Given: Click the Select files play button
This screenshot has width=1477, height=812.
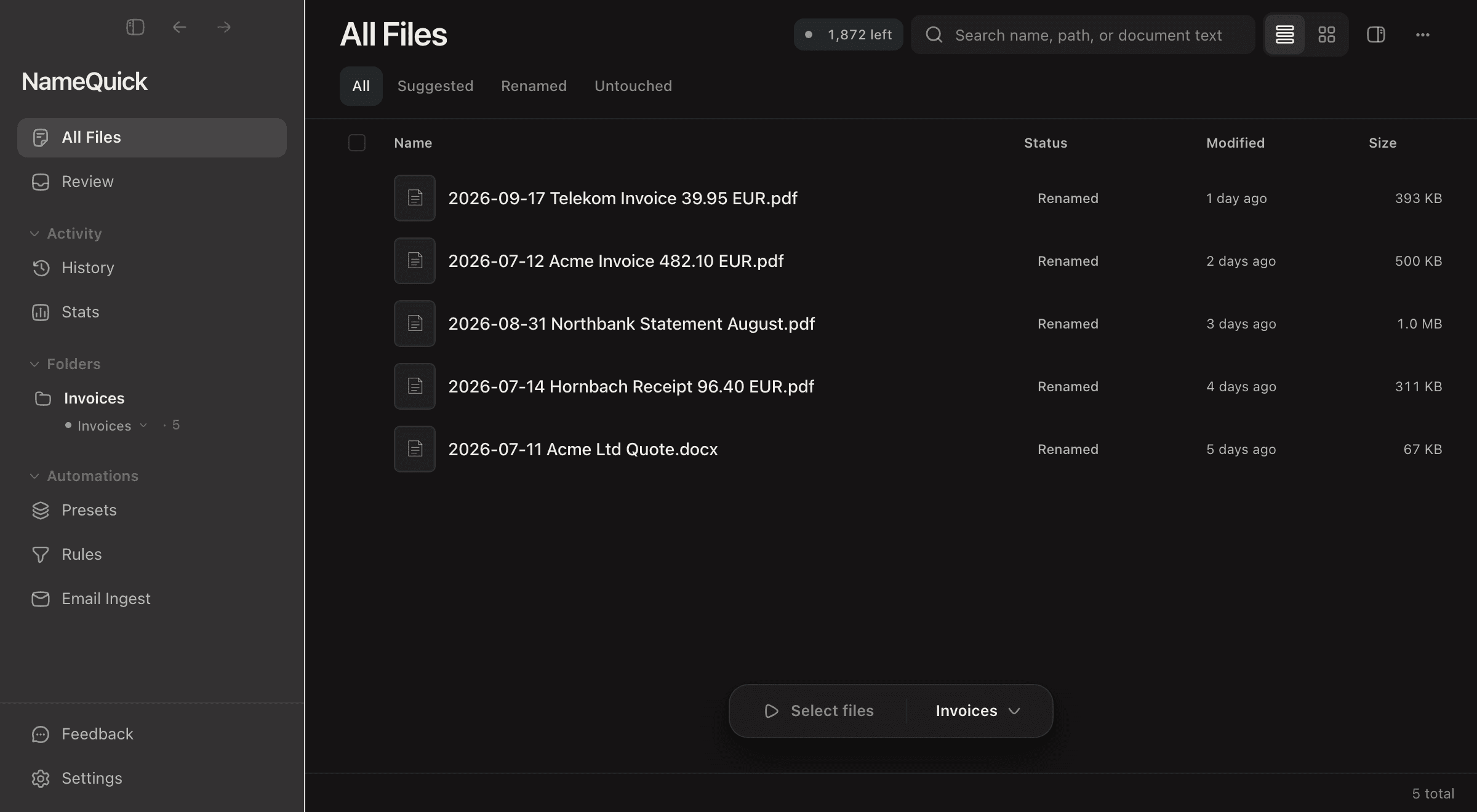Looking at the screenshot, I should (819, 711).
